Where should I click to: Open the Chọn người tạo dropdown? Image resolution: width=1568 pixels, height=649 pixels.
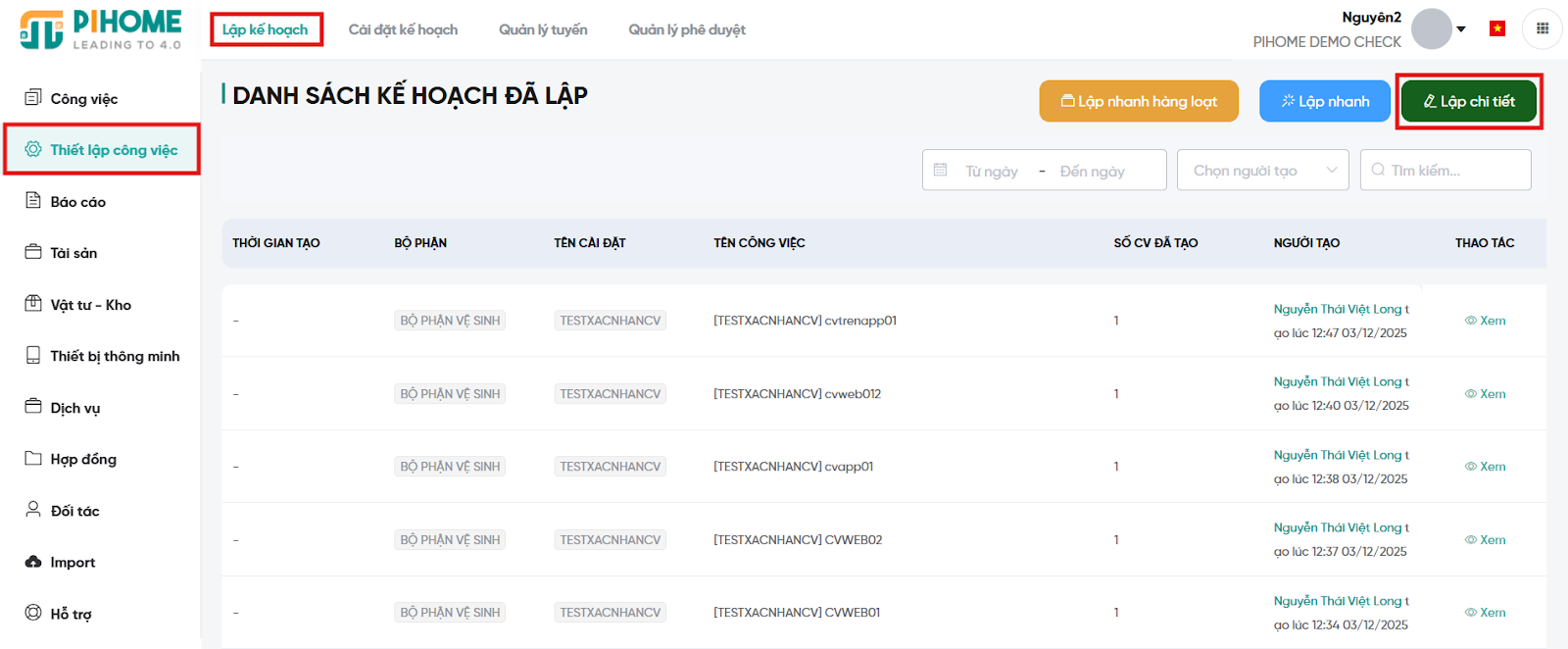1262,171
